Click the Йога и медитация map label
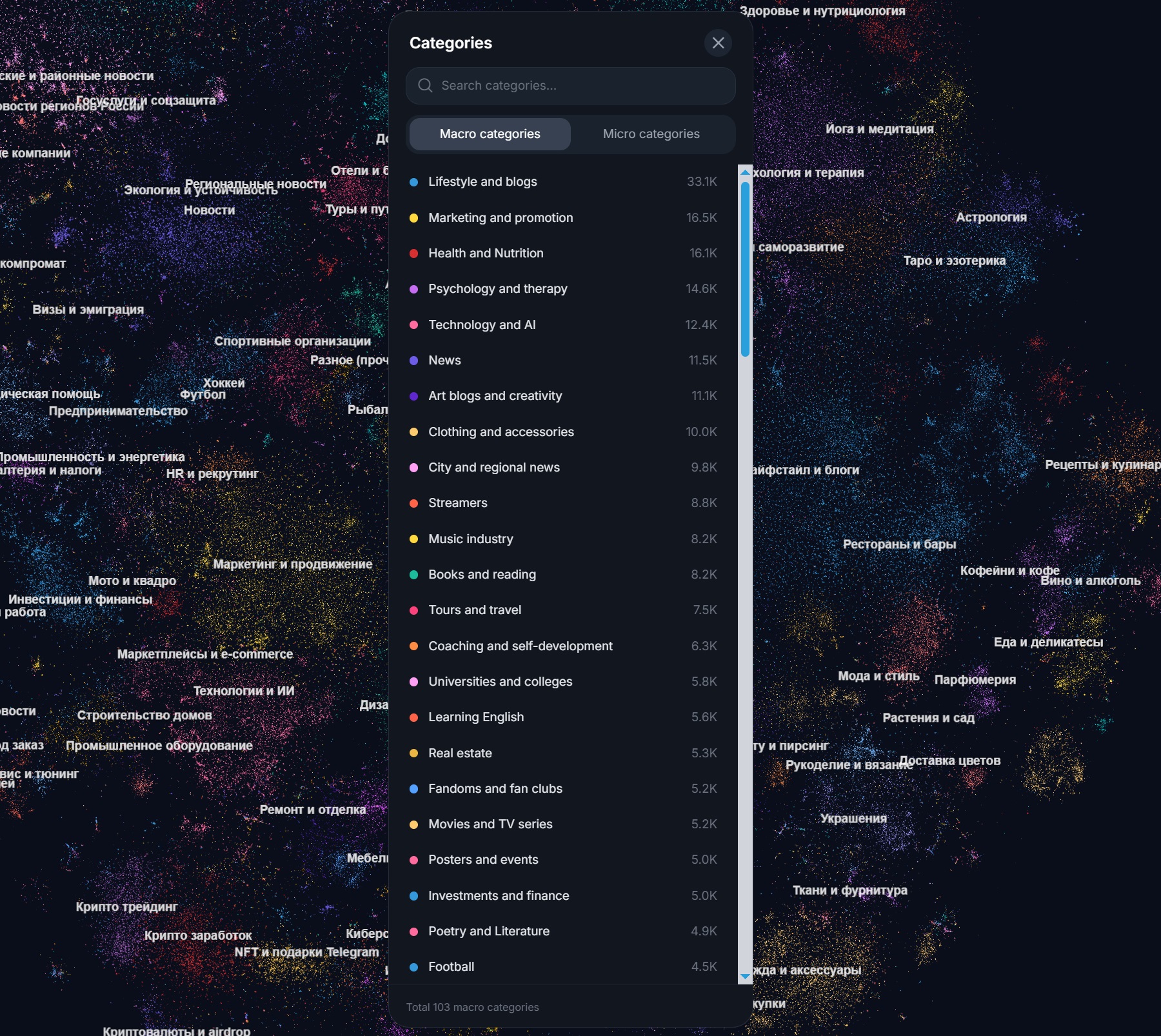 pos(880,129)
